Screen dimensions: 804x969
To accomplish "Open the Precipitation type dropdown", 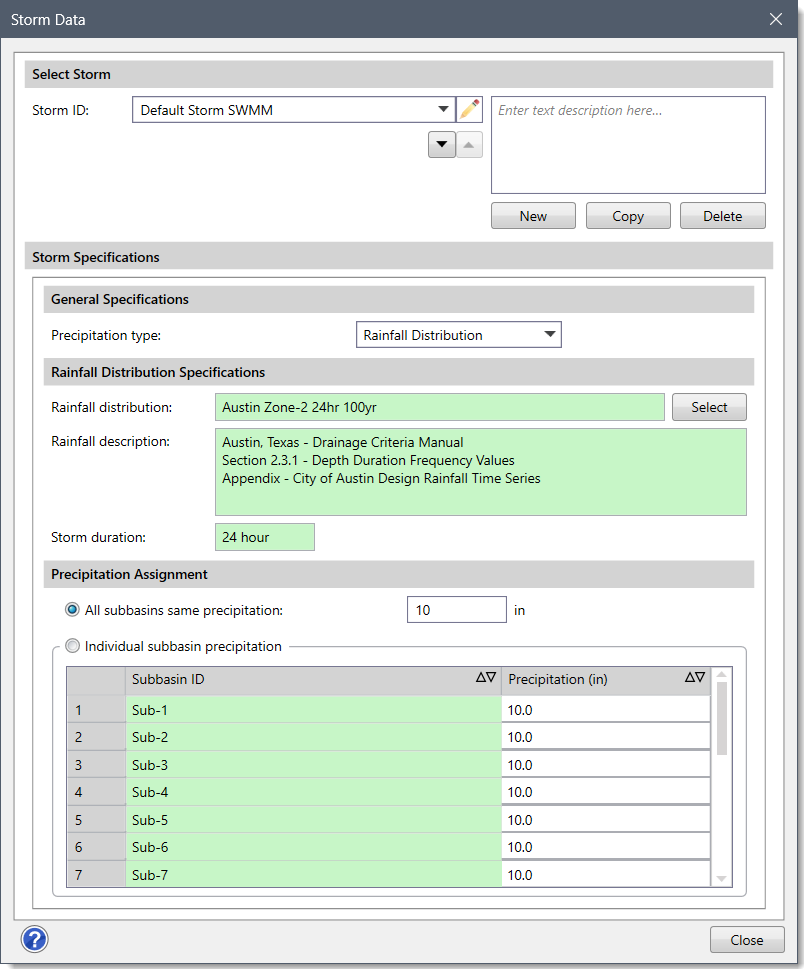I will pos(459,334).
